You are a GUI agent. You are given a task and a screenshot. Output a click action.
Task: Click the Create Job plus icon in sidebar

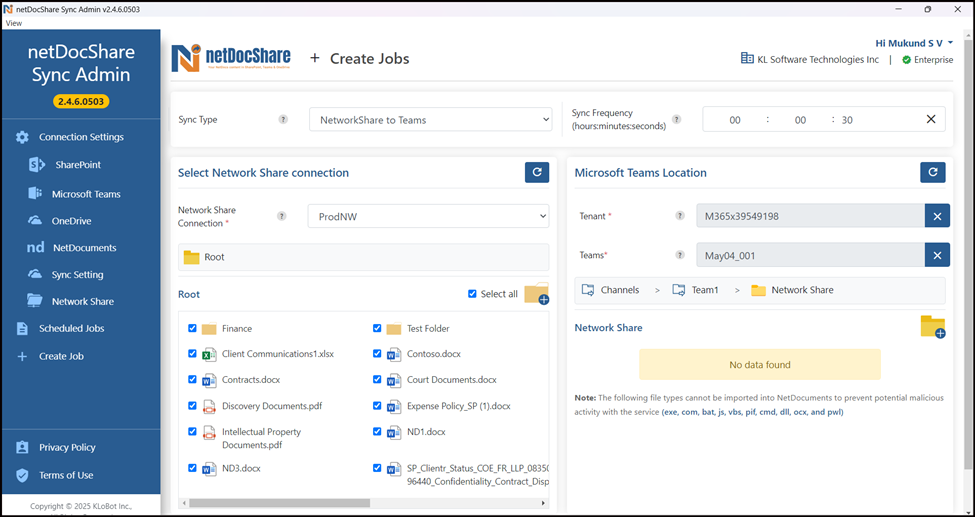coord(22,356)
